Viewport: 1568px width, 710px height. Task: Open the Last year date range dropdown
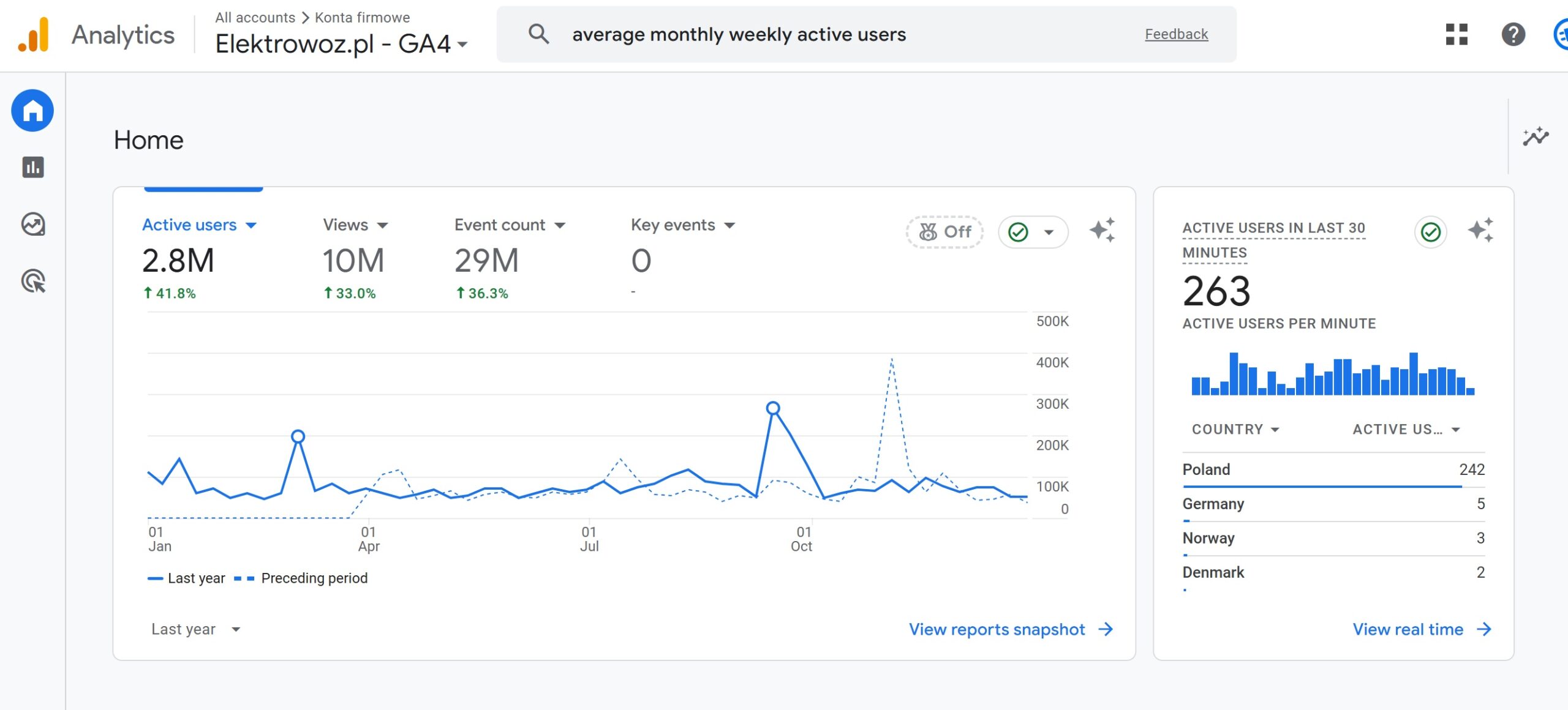click(196, 629)
